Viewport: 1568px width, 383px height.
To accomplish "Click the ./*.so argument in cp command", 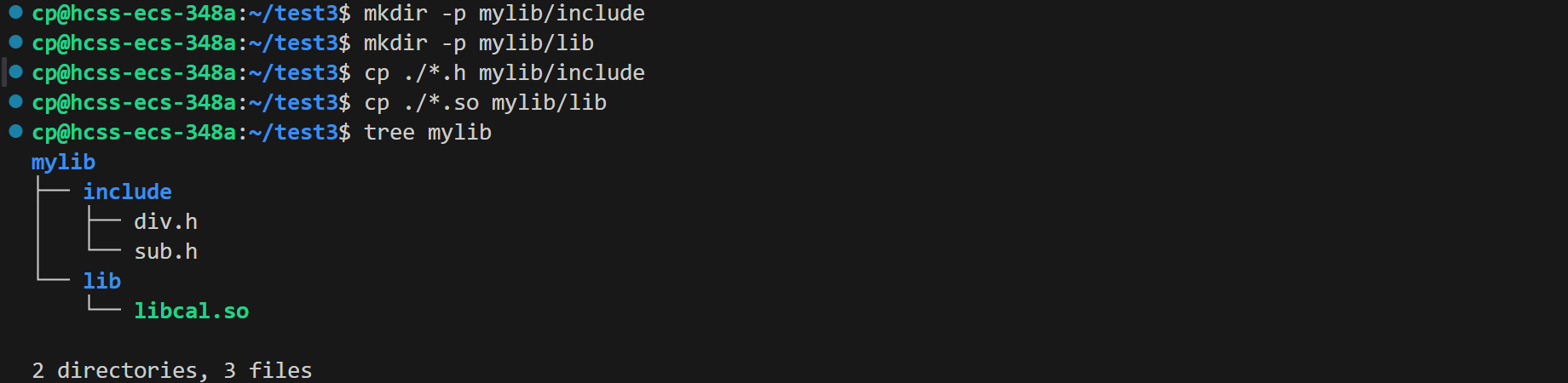I will click(441, 102).
